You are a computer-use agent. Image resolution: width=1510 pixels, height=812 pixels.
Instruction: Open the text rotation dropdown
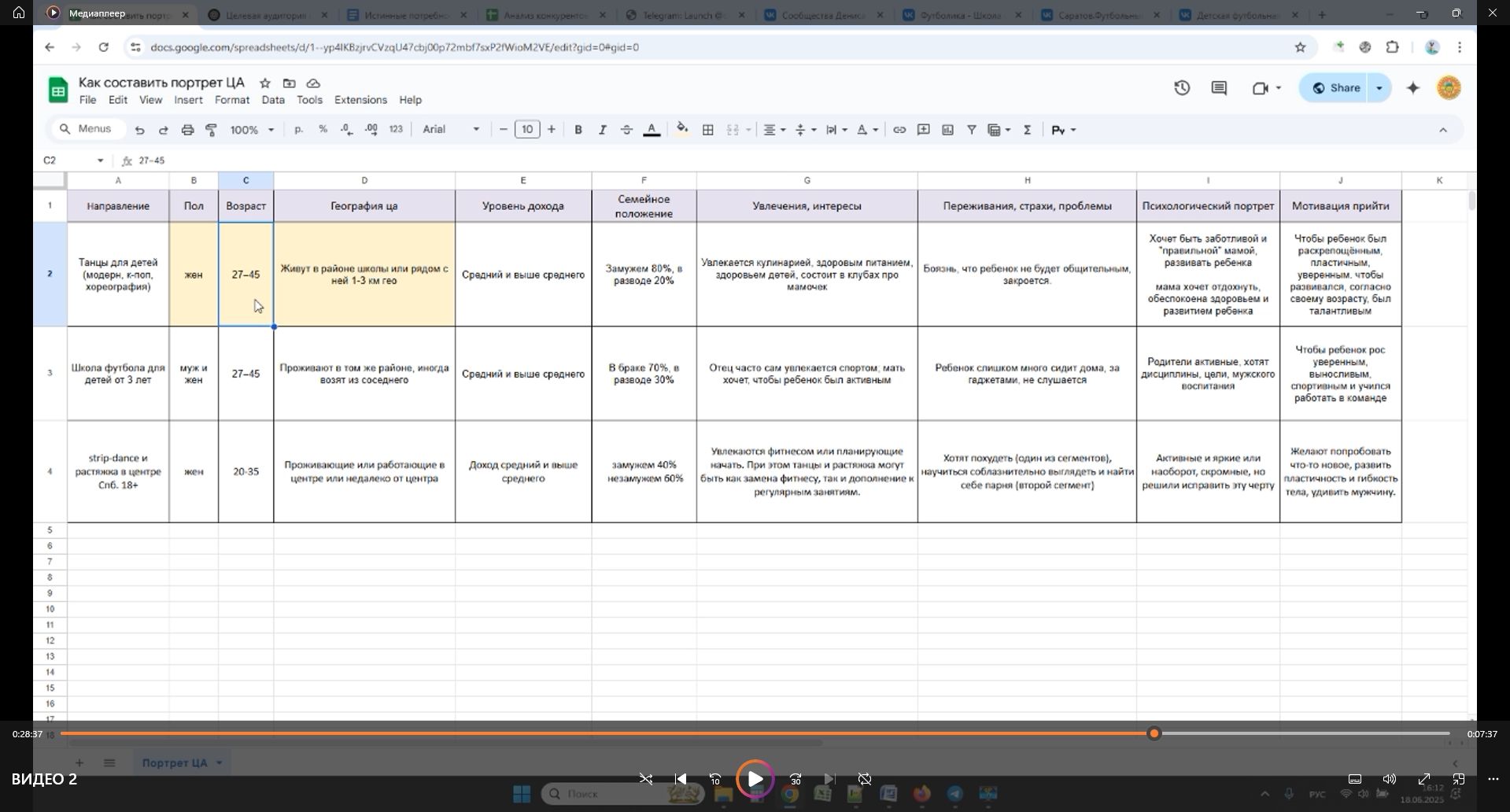[867, 130]
